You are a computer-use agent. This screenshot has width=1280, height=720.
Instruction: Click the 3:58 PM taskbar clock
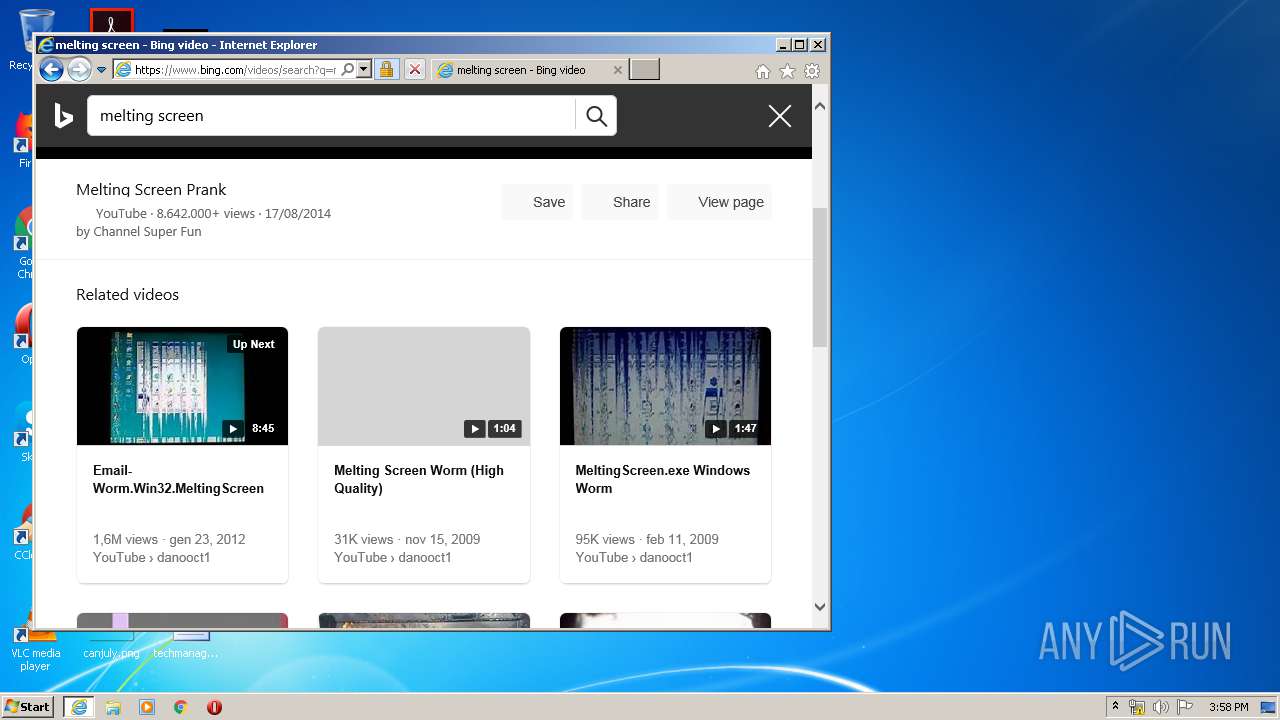(x=1228, y=707)
